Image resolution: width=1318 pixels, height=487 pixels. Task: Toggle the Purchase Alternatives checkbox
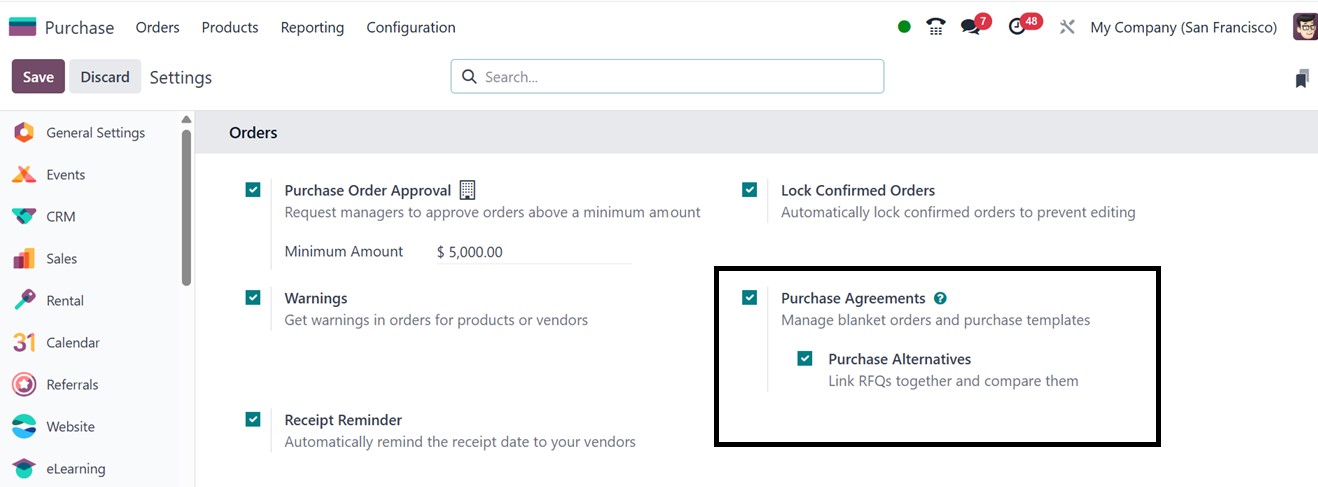click(x=805, y=358)
